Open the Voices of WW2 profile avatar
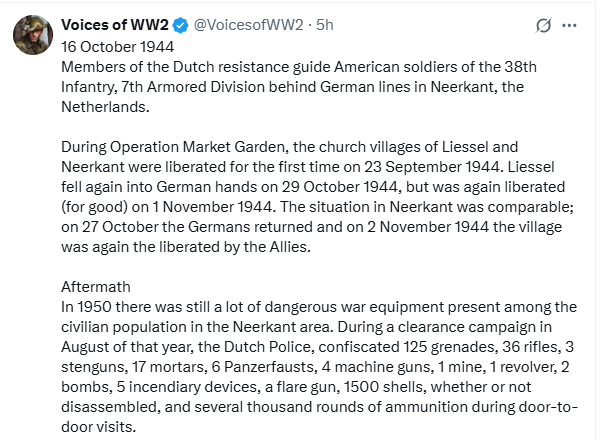 pyautogui.click(x=32, y=34)
